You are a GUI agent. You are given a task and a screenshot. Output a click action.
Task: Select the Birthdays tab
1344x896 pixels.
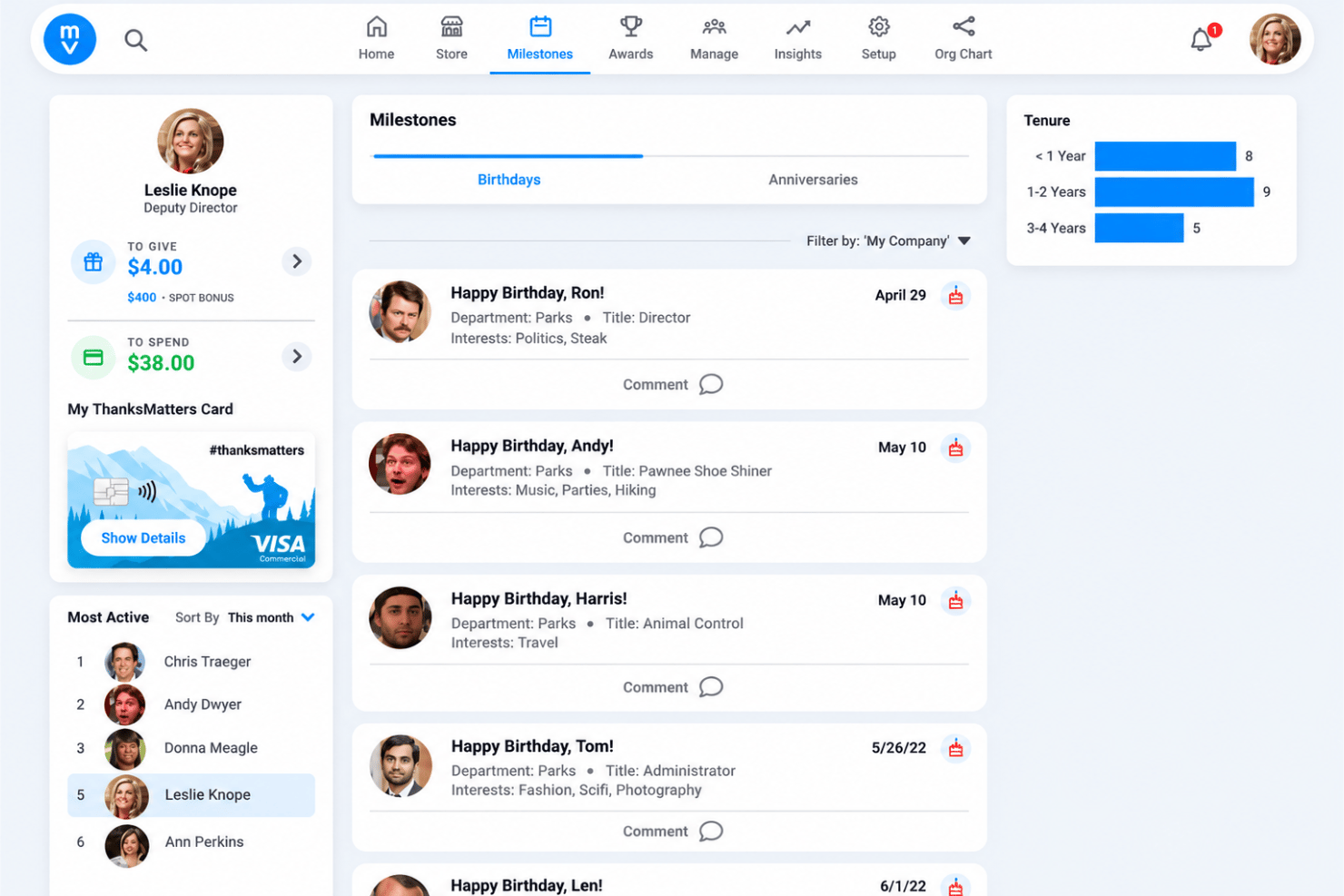tap(509, 180)
